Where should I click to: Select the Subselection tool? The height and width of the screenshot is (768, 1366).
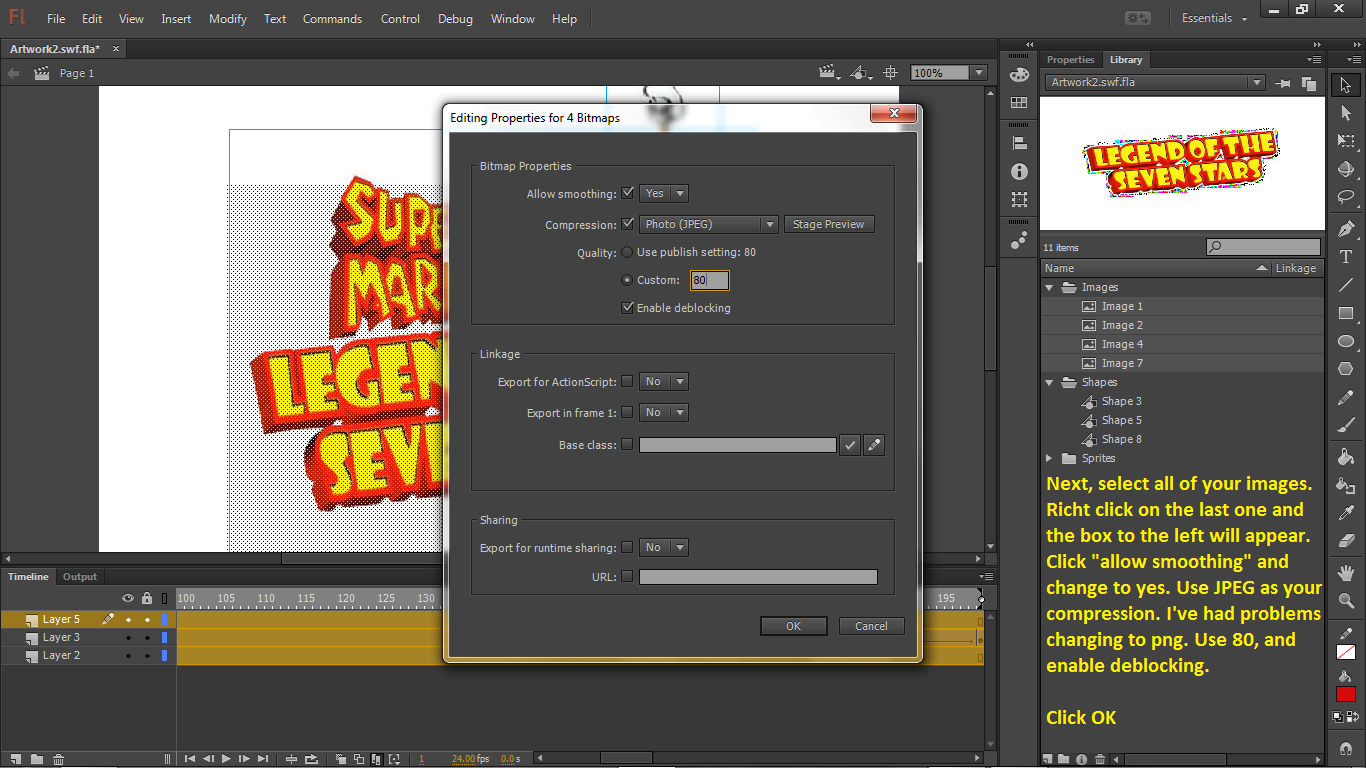(1346, 114)
